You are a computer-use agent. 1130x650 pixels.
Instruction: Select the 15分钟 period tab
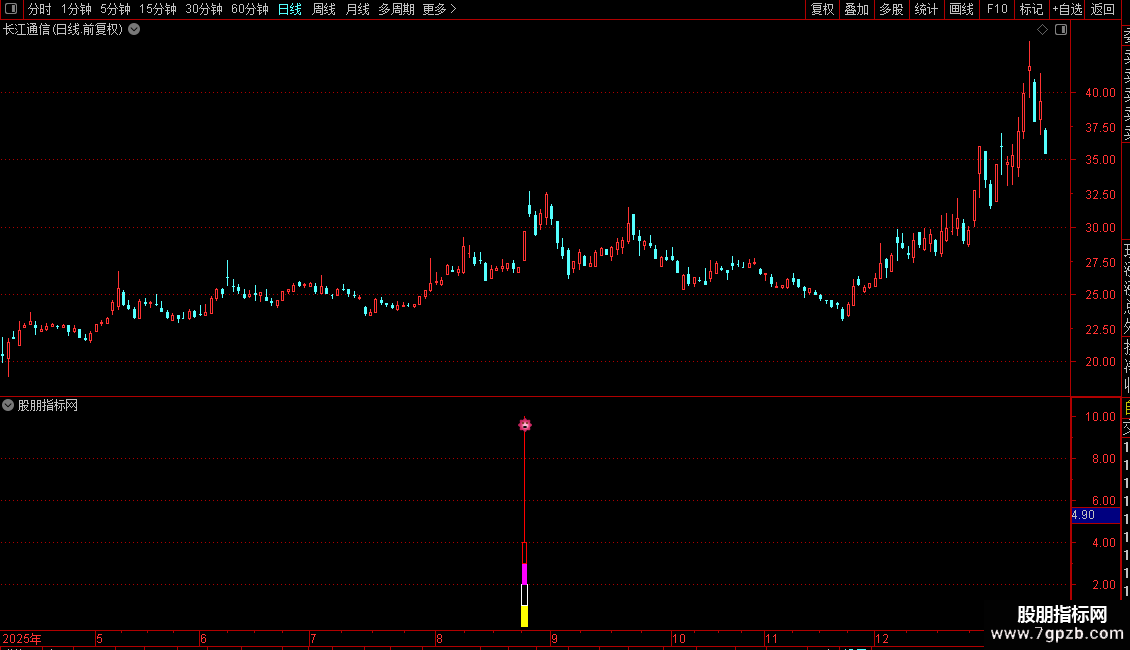point(157,9)
